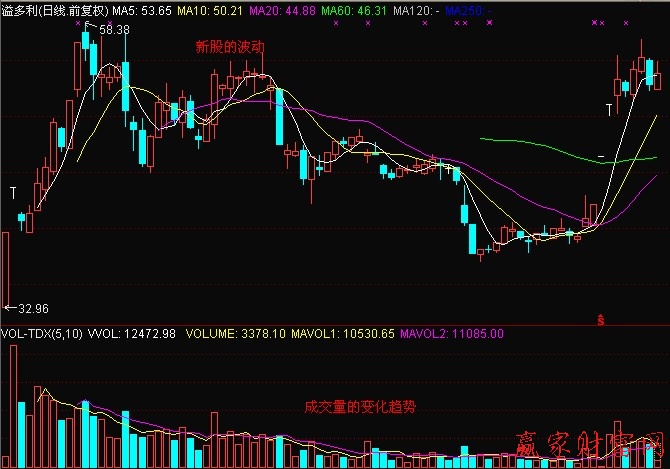Click the 58.38 high price marker
The width and height of the screenshot is (670, 469).
(x=114, y=30)
